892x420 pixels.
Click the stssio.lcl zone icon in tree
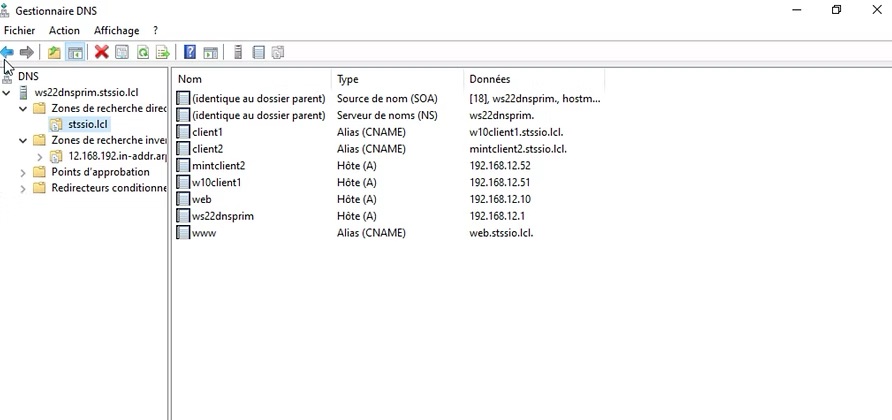click(x=56, y=124)
